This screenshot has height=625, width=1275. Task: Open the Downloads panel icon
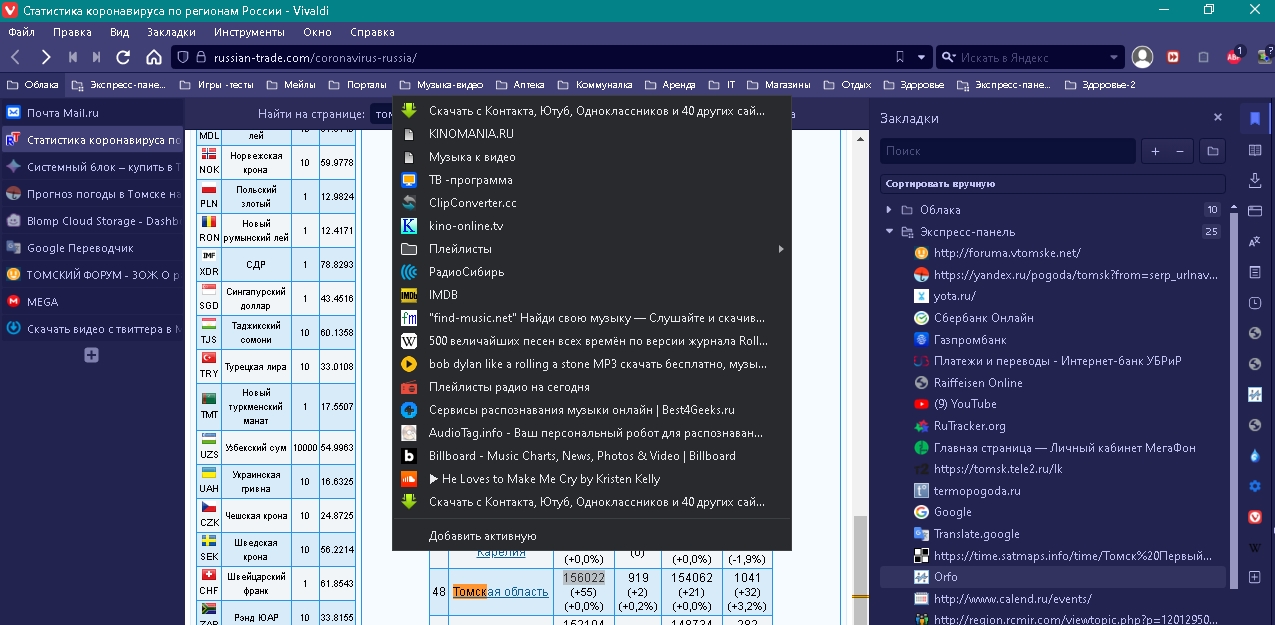tap(1255, 180)
